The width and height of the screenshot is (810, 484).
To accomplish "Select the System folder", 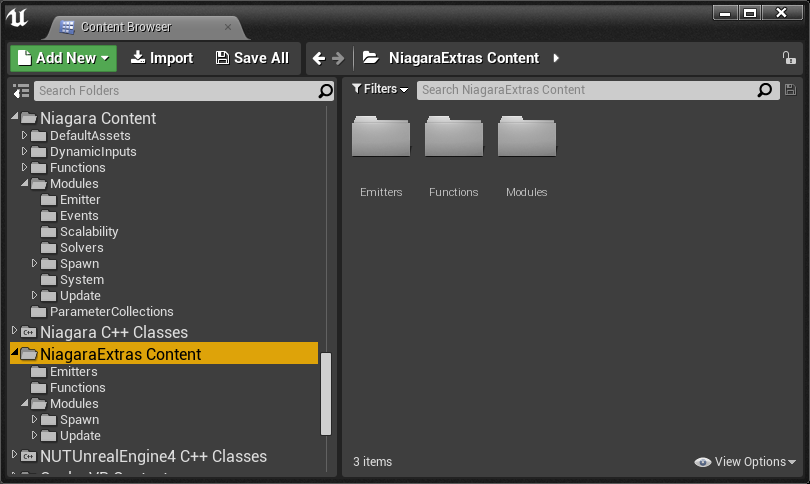I will pyautogui.click(x=82, y=279).
